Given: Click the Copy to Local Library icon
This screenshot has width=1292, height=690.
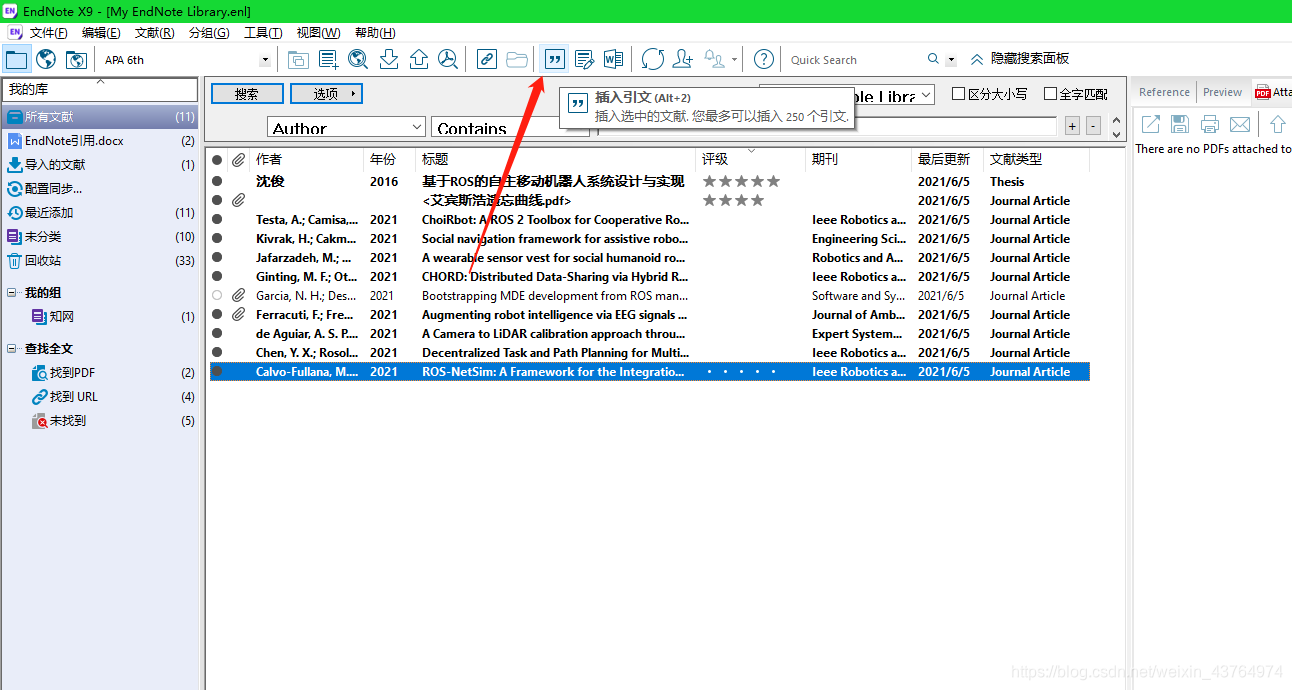Looking at the screenshot, I should pyautogui.click(x=298, y=59).
